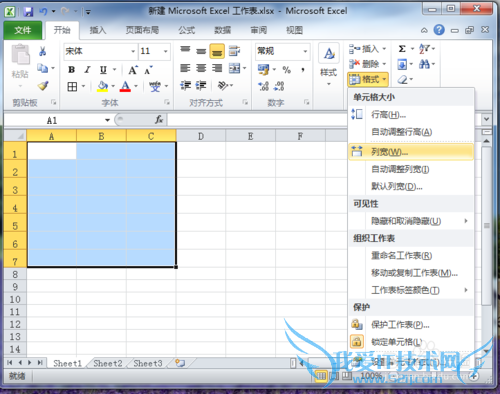Viewport: 500px width, 394px height.
Task: Open the Sort and Filter icon
Action: (x=424, y=49)
